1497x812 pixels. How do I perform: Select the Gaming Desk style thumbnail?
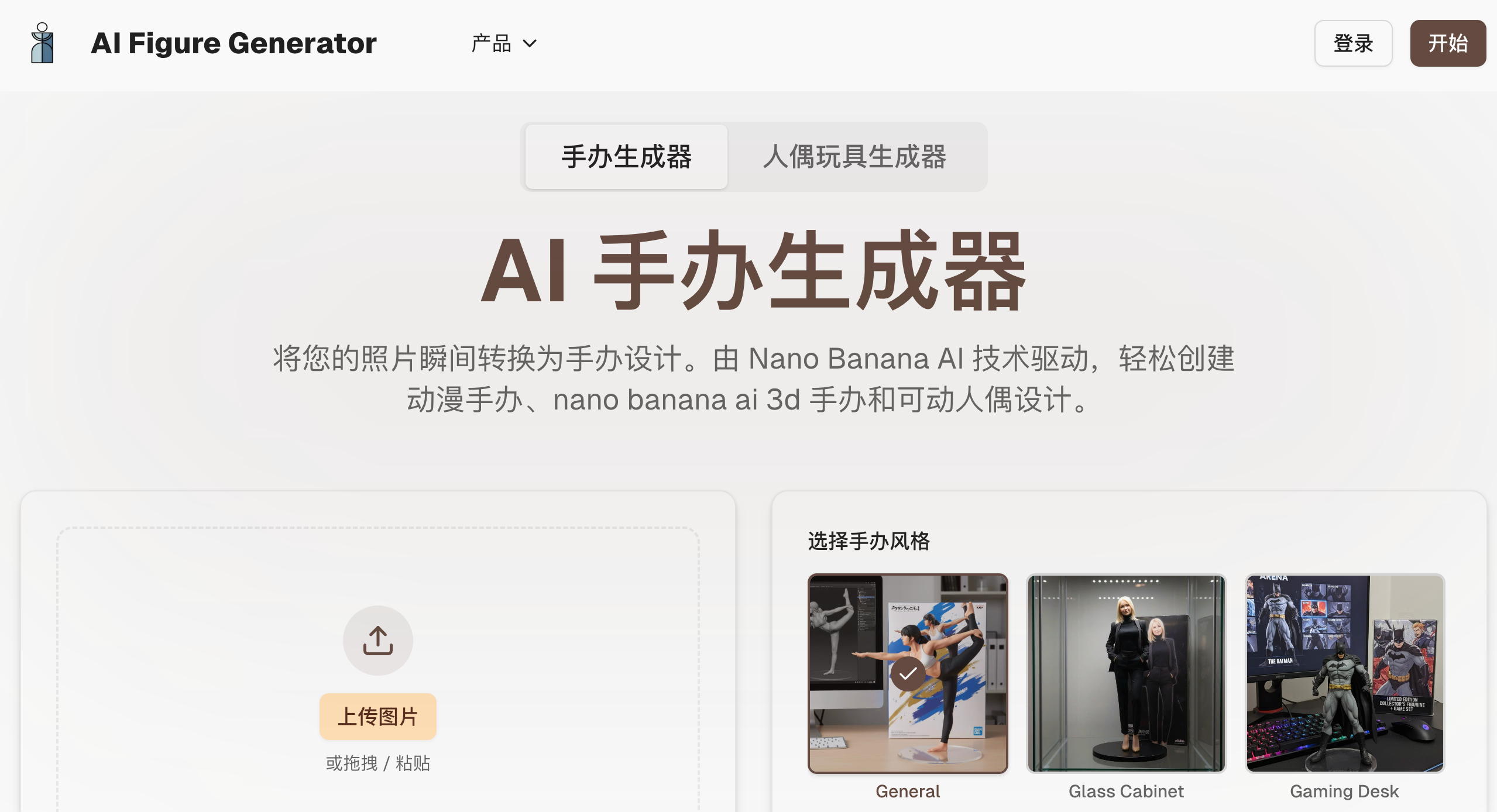1344,673
